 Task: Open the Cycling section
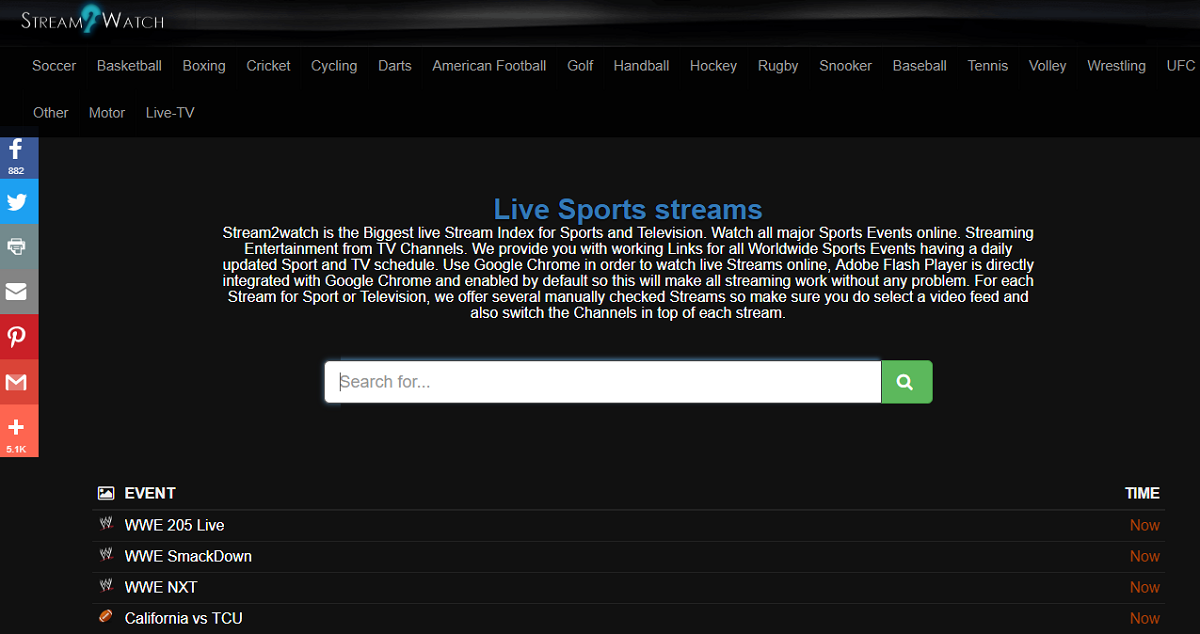click(334, 66)
